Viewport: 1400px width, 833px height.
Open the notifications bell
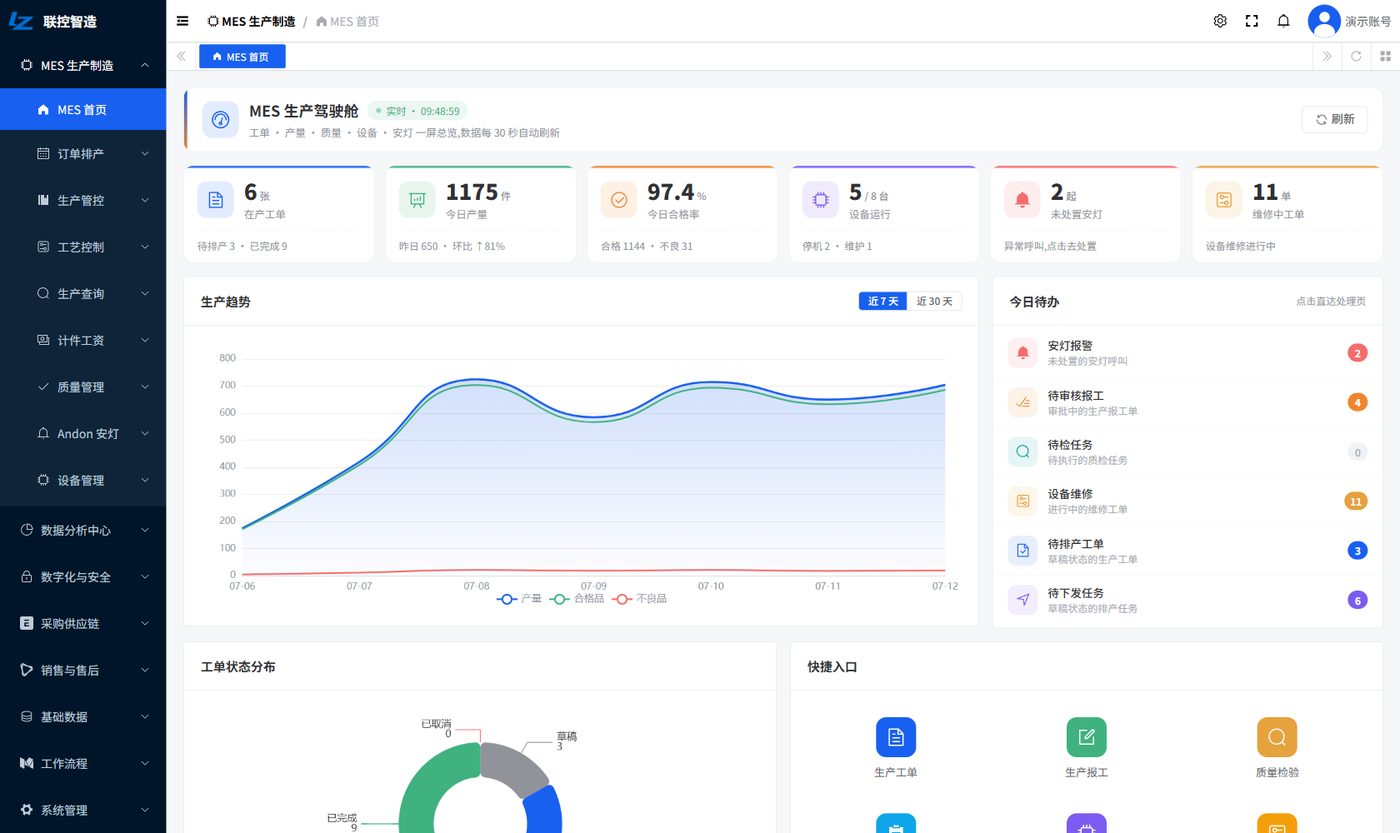point(1284,21)
